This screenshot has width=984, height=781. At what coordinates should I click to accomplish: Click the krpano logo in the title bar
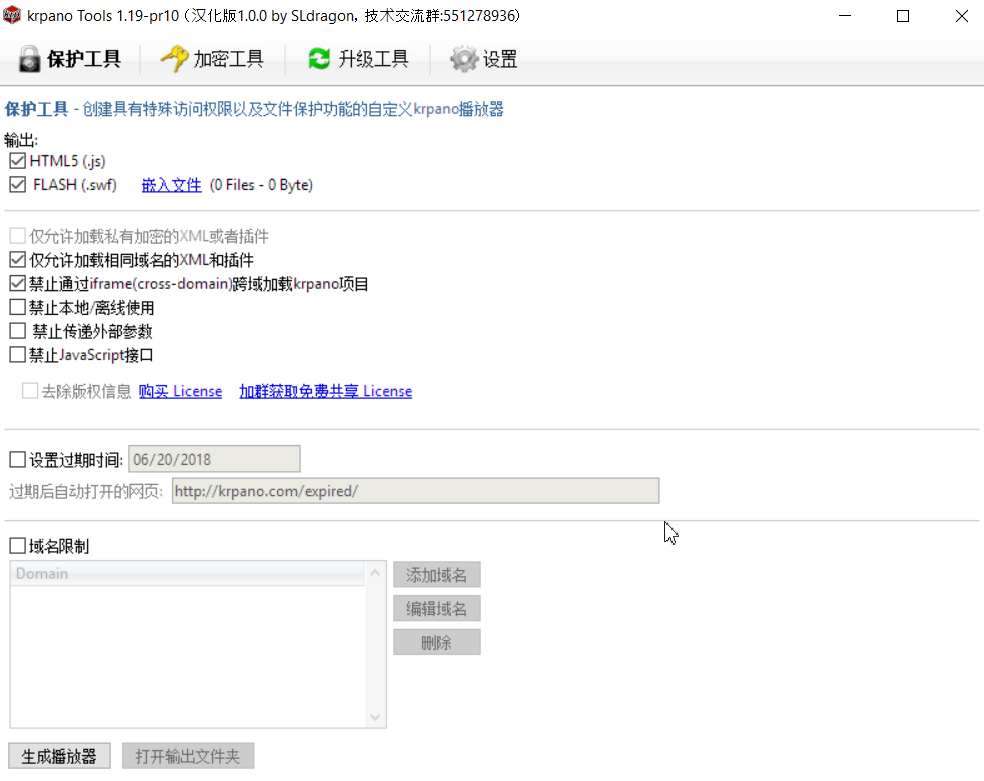tap(13, 15)
